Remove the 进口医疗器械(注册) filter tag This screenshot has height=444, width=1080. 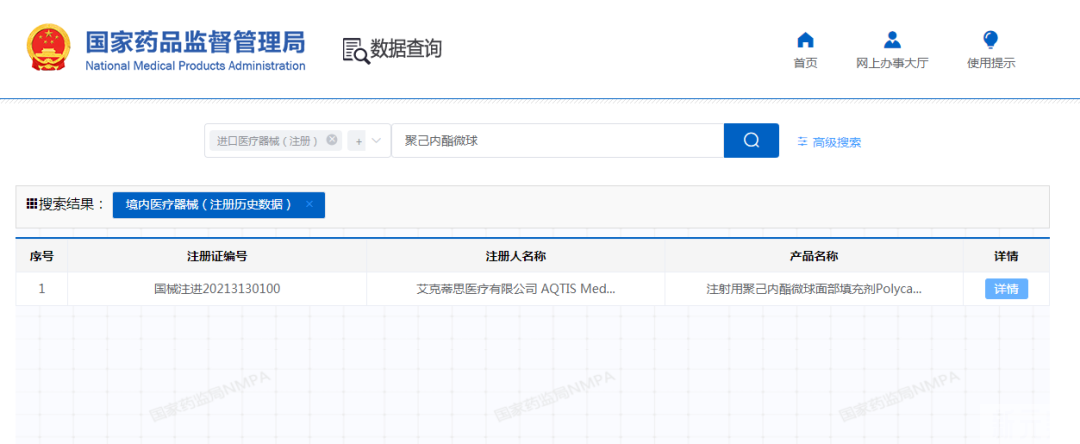tap(332, 141)
